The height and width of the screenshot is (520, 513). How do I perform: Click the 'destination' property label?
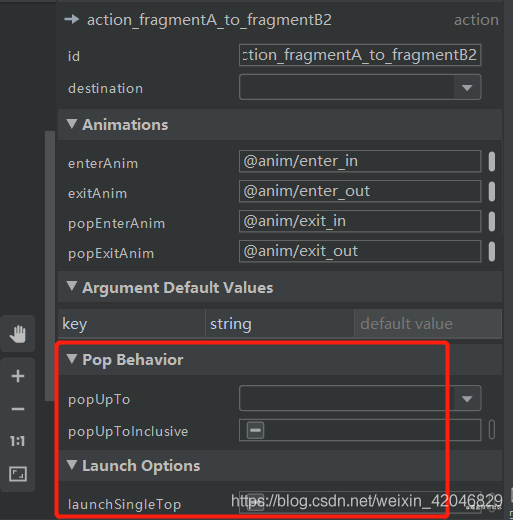(x=105, y=89)
